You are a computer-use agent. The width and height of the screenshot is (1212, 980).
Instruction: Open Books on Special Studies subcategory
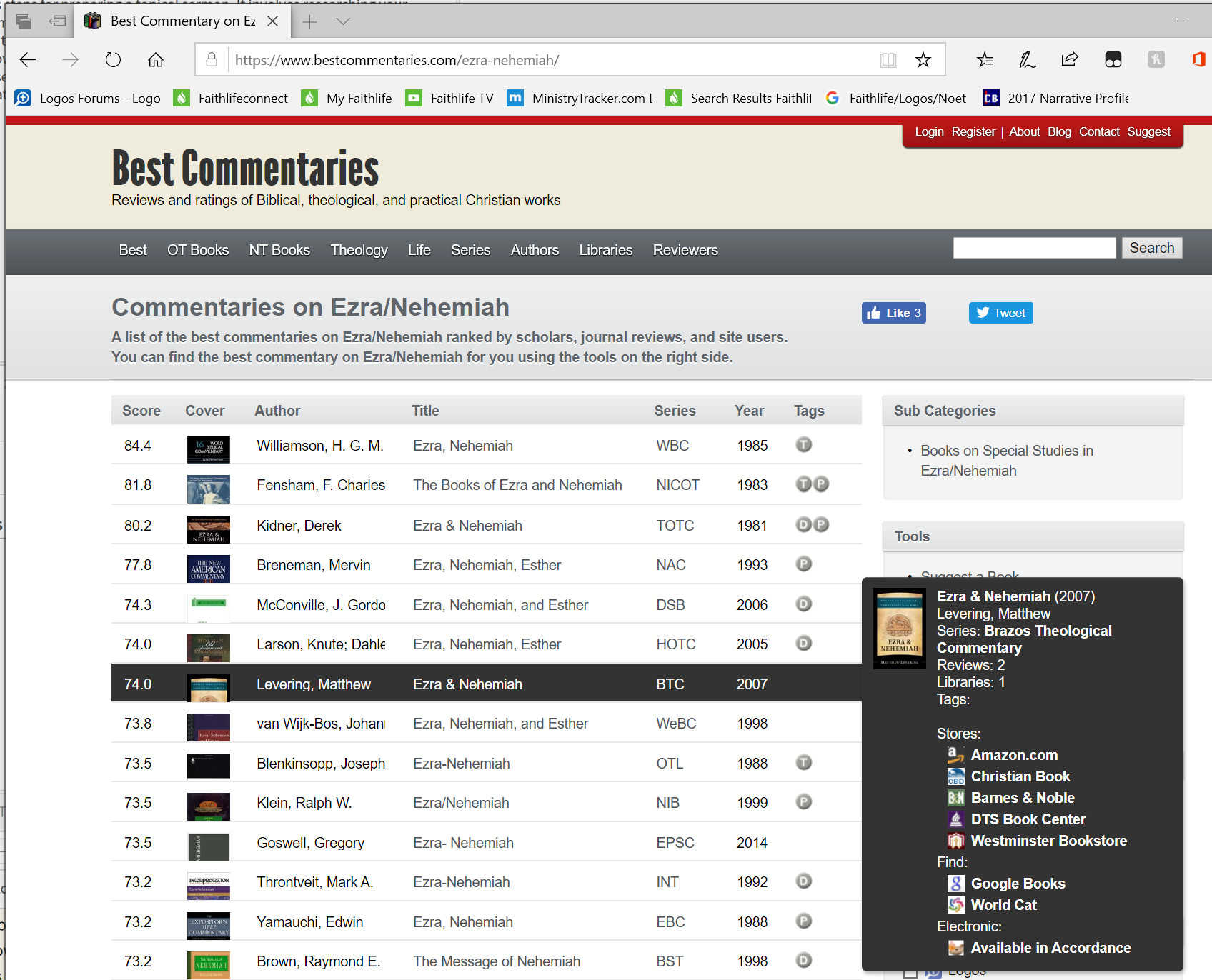click(x=1006, y=461)
